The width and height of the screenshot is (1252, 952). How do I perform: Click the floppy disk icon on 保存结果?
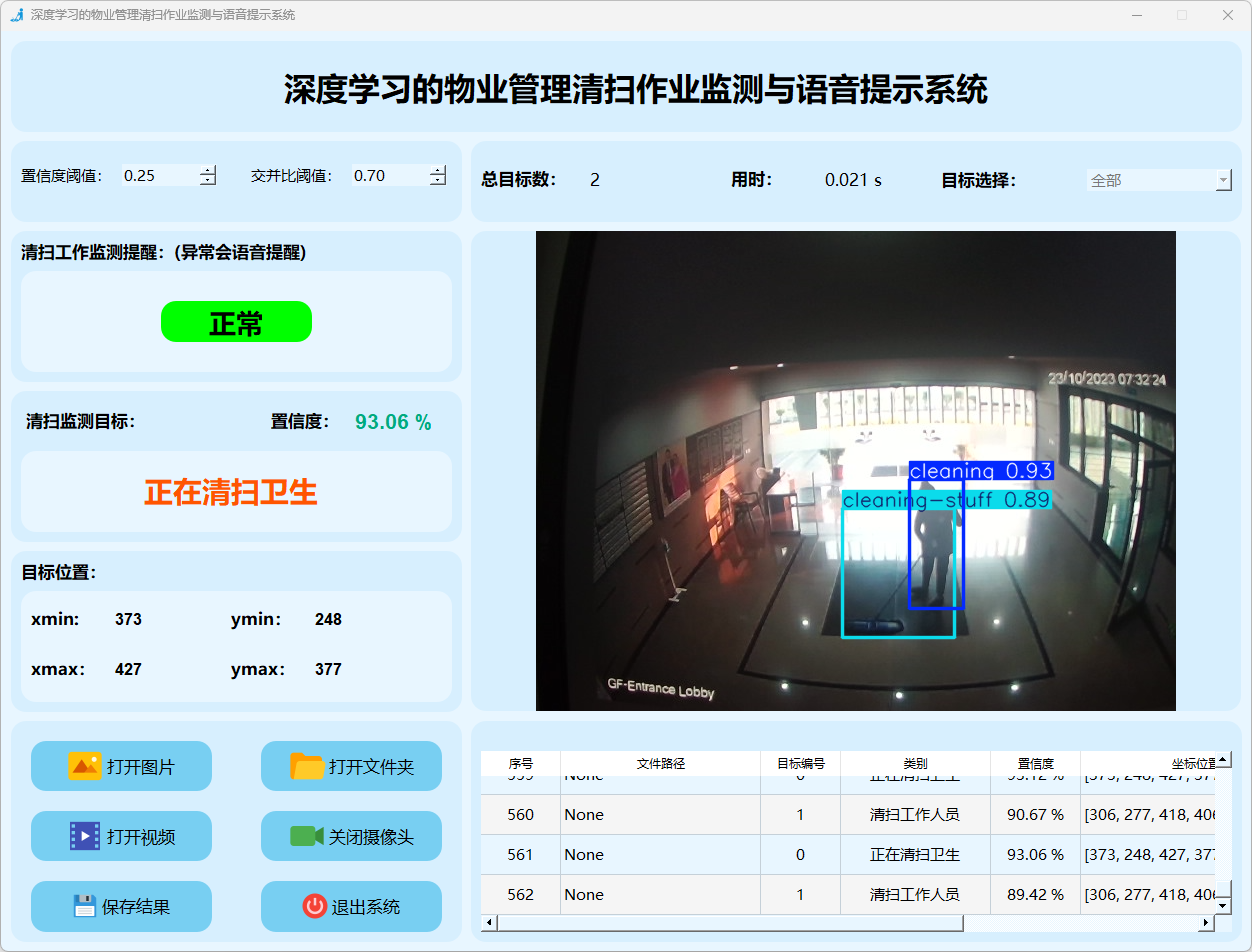(x=84, y=906)
